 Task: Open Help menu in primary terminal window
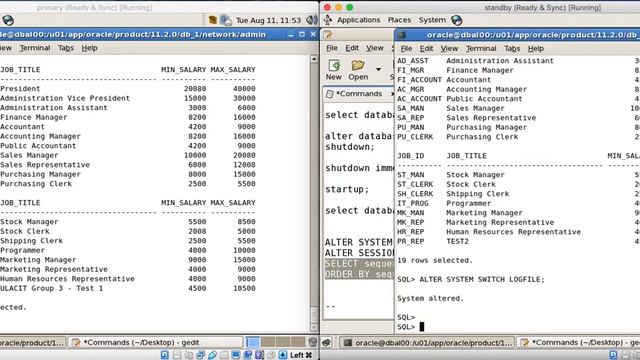pyautogui.click(x=89, y=48)
